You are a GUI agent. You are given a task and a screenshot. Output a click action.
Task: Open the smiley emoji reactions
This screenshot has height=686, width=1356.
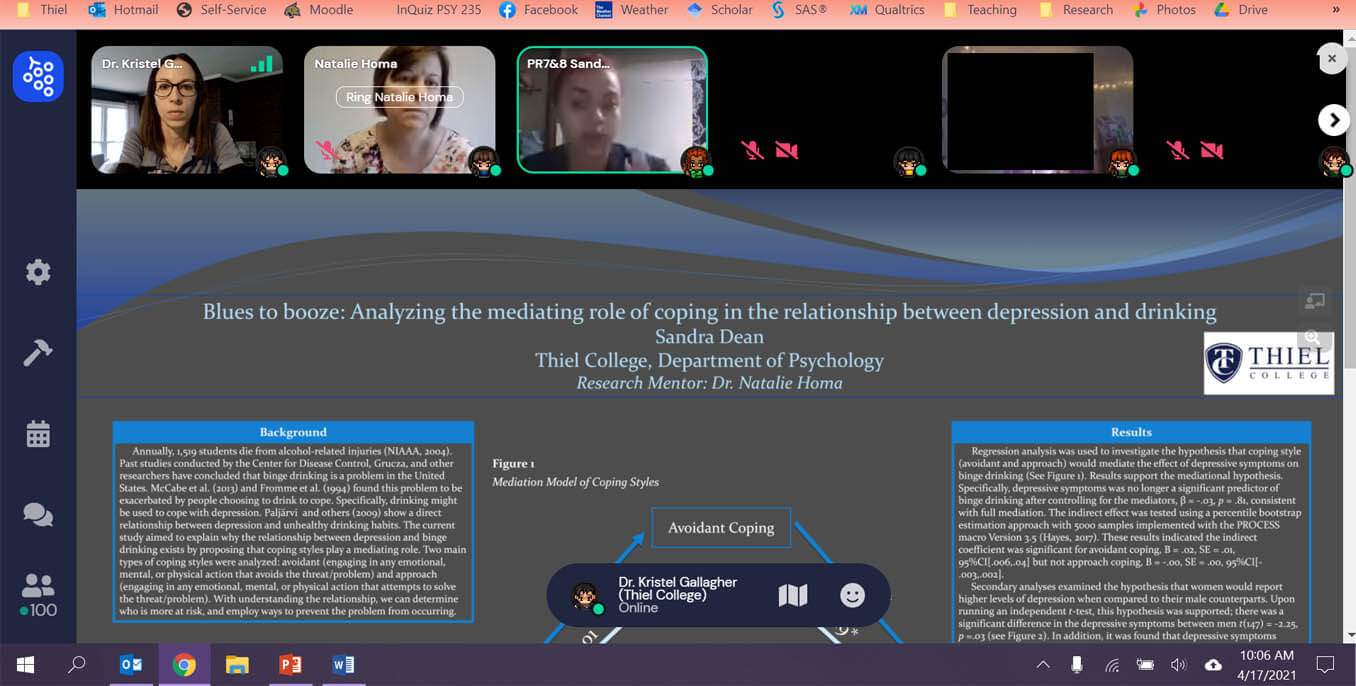point(852,596)
